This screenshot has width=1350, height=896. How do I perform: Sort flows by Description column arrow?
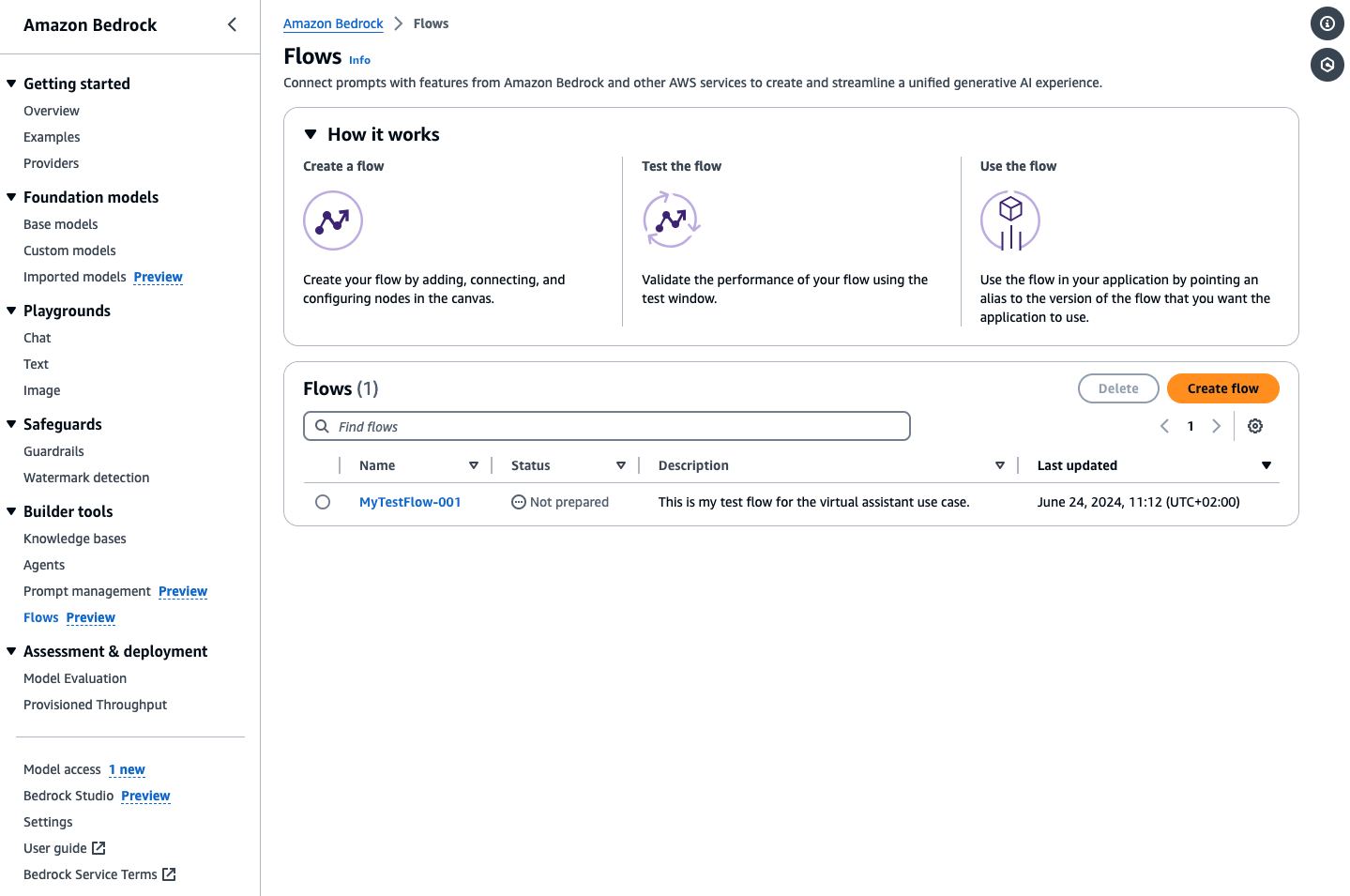click(1000, 465)
